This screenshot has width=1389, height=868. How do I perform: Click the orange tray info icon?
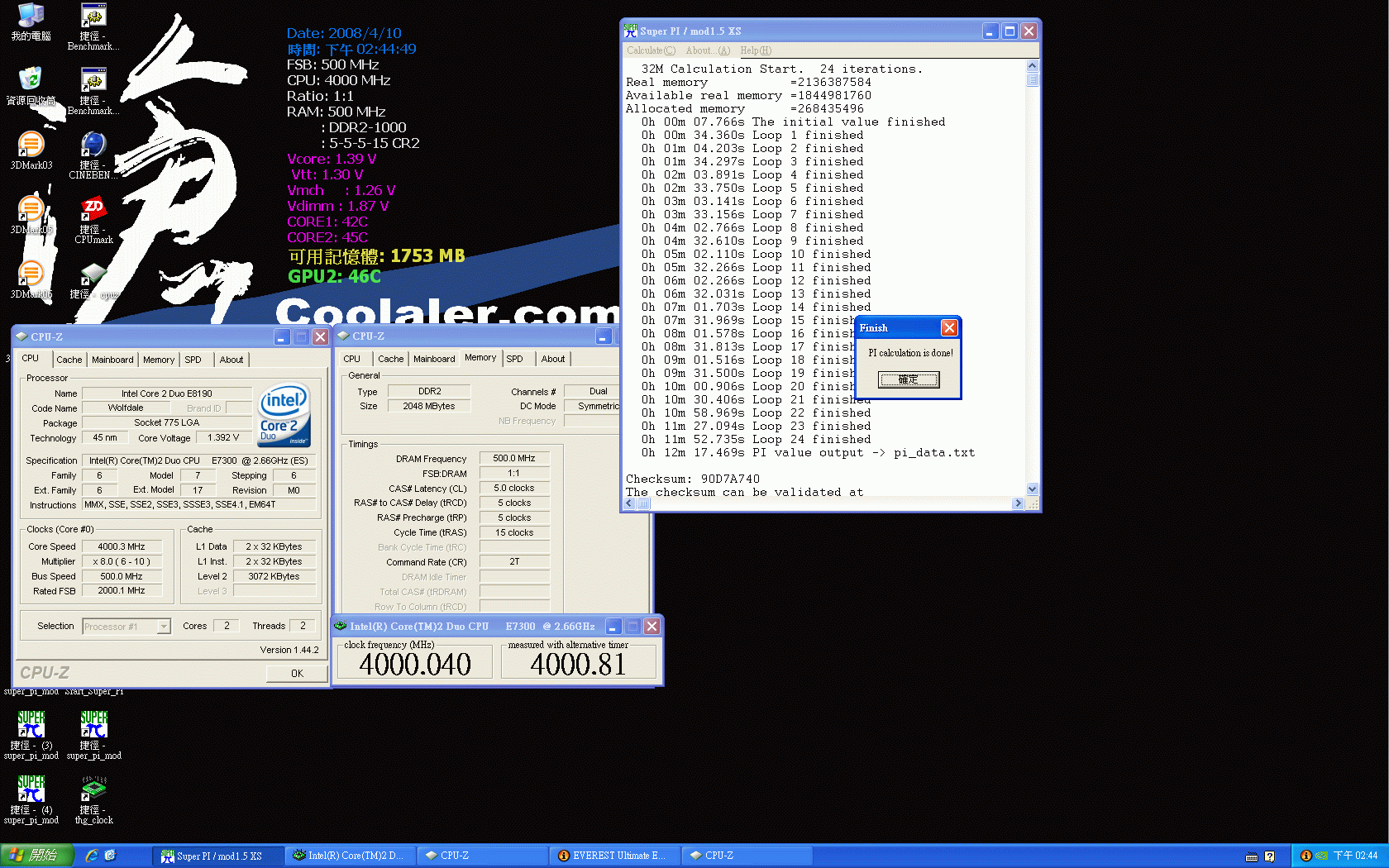pos(1306,856)
